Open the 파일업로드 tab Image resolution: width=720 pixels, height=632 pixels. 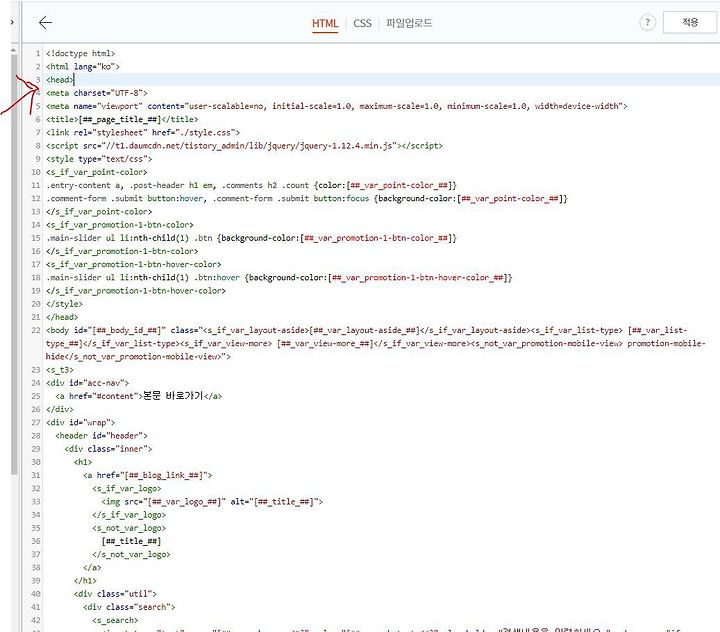pyautogui.click(x=409, y=23)
